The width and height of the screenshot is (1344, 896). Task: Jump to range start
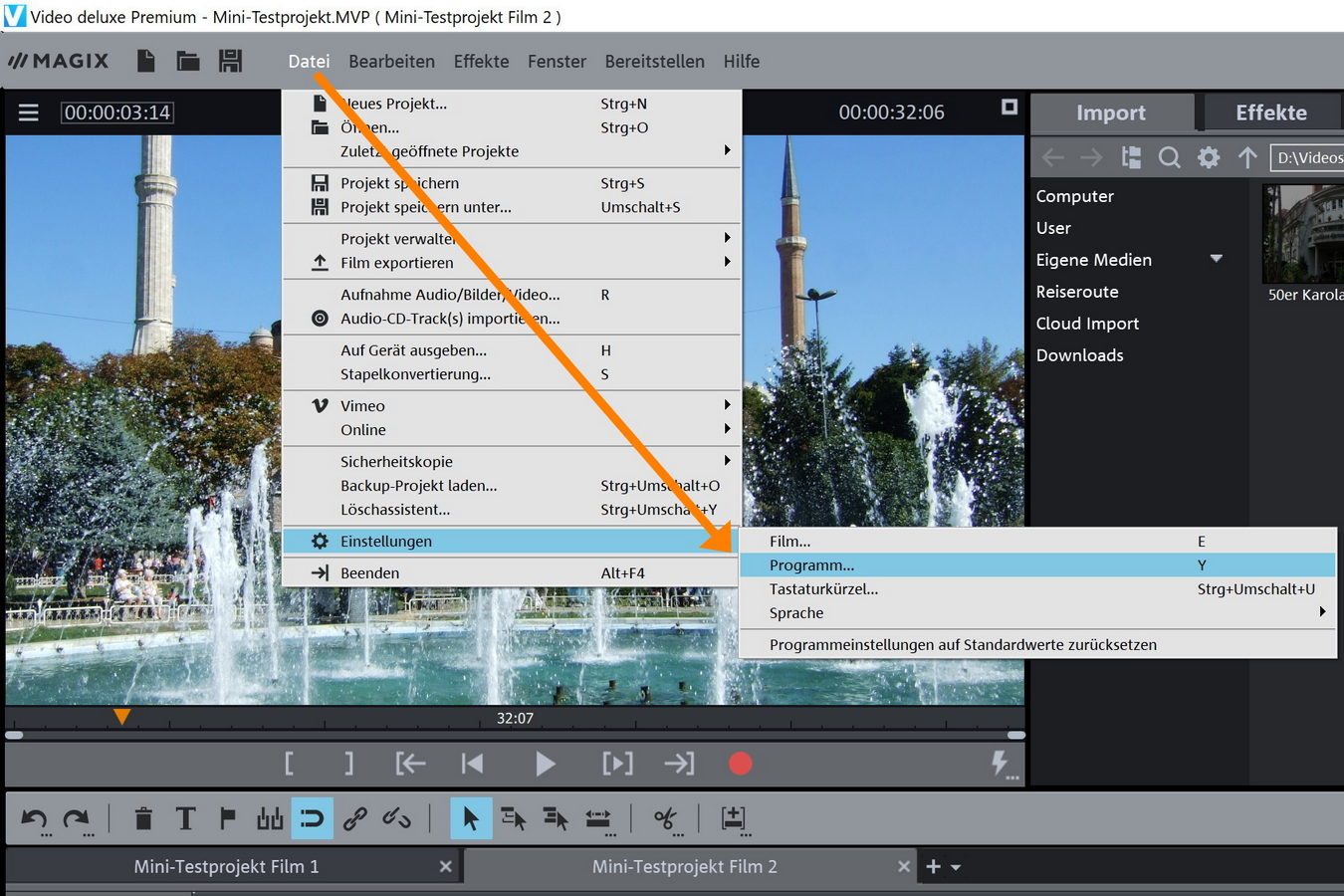point(410,764)
